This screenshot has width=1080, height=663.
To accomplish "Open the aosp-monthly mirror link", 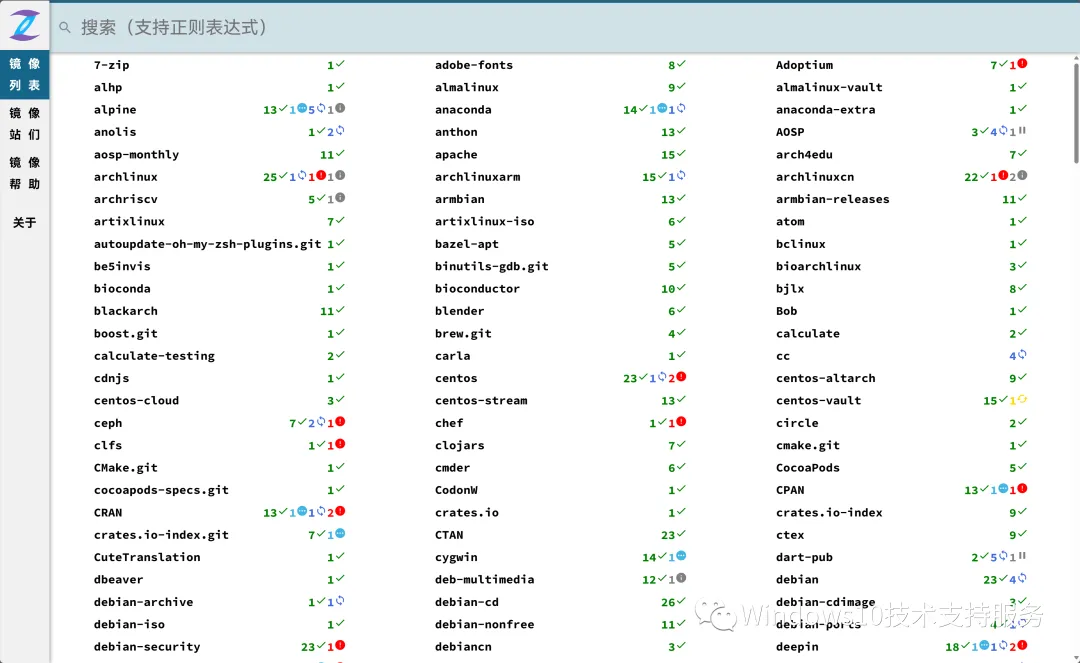I will 136,155.
